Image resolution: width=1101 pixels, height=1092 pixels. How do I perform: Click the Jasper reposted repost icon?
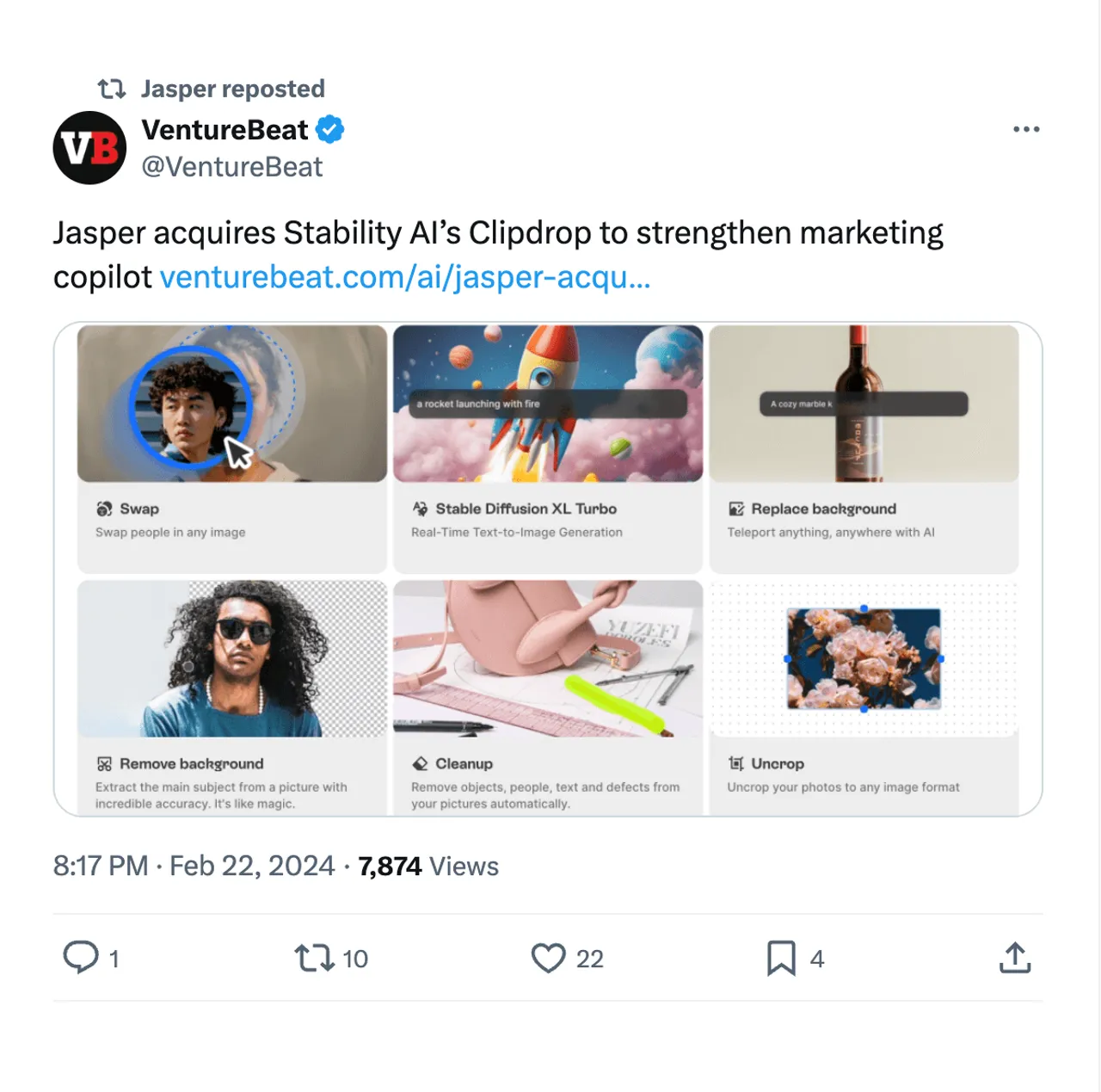click(112, 89)
